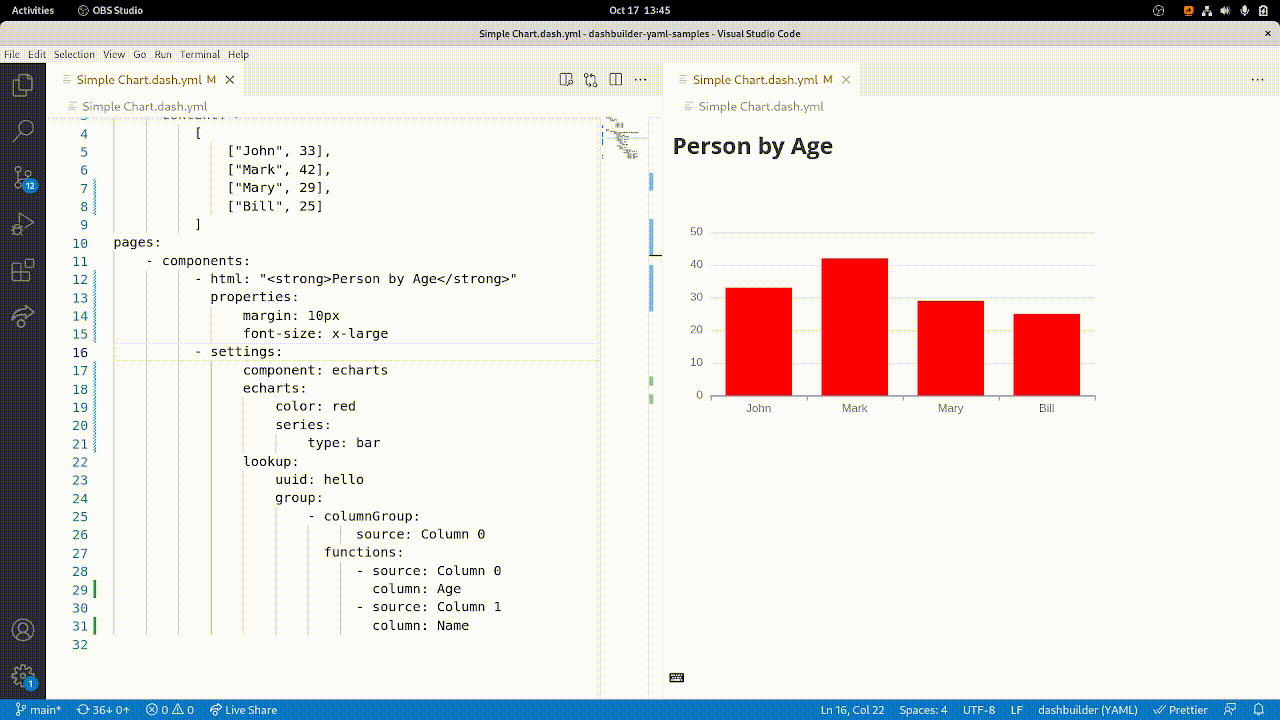The image size is (1280, 720).
Task: Open More Actions ellipsis of left editor group
Action: (x=641, y=79)
